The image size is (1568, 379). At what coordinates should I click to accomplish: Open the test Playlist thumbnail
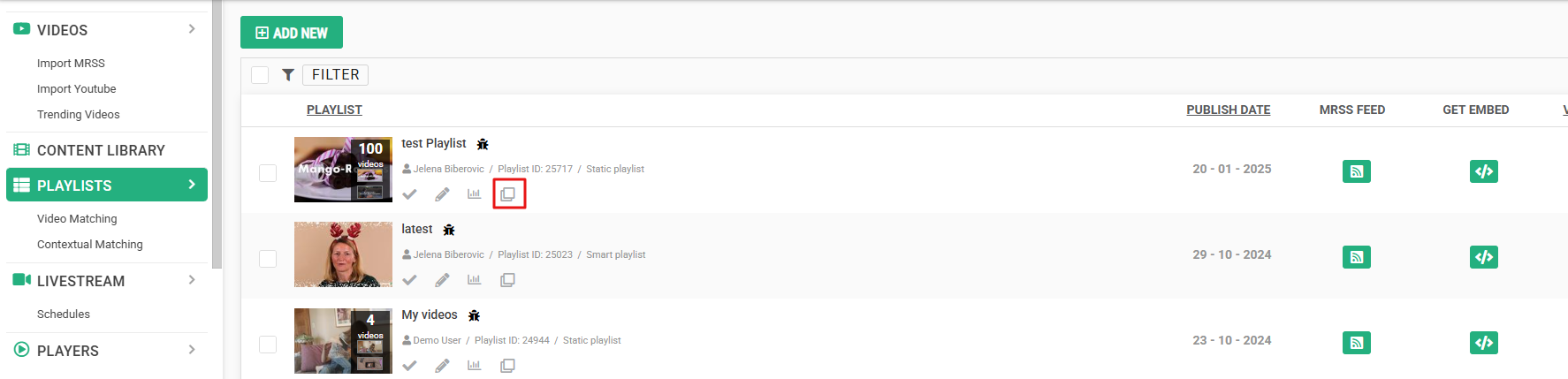point(343,170)
